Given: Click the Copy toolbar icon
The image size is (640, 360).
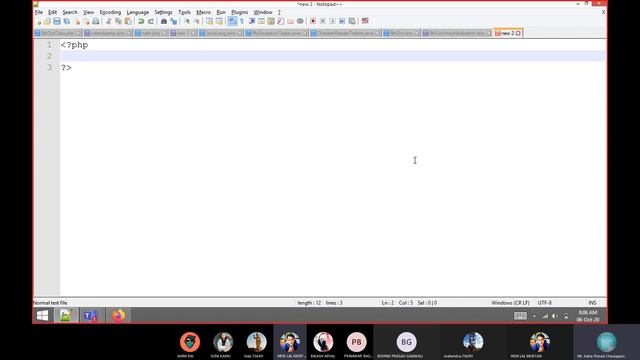Looking at the screenshot, I should (118, 21).
